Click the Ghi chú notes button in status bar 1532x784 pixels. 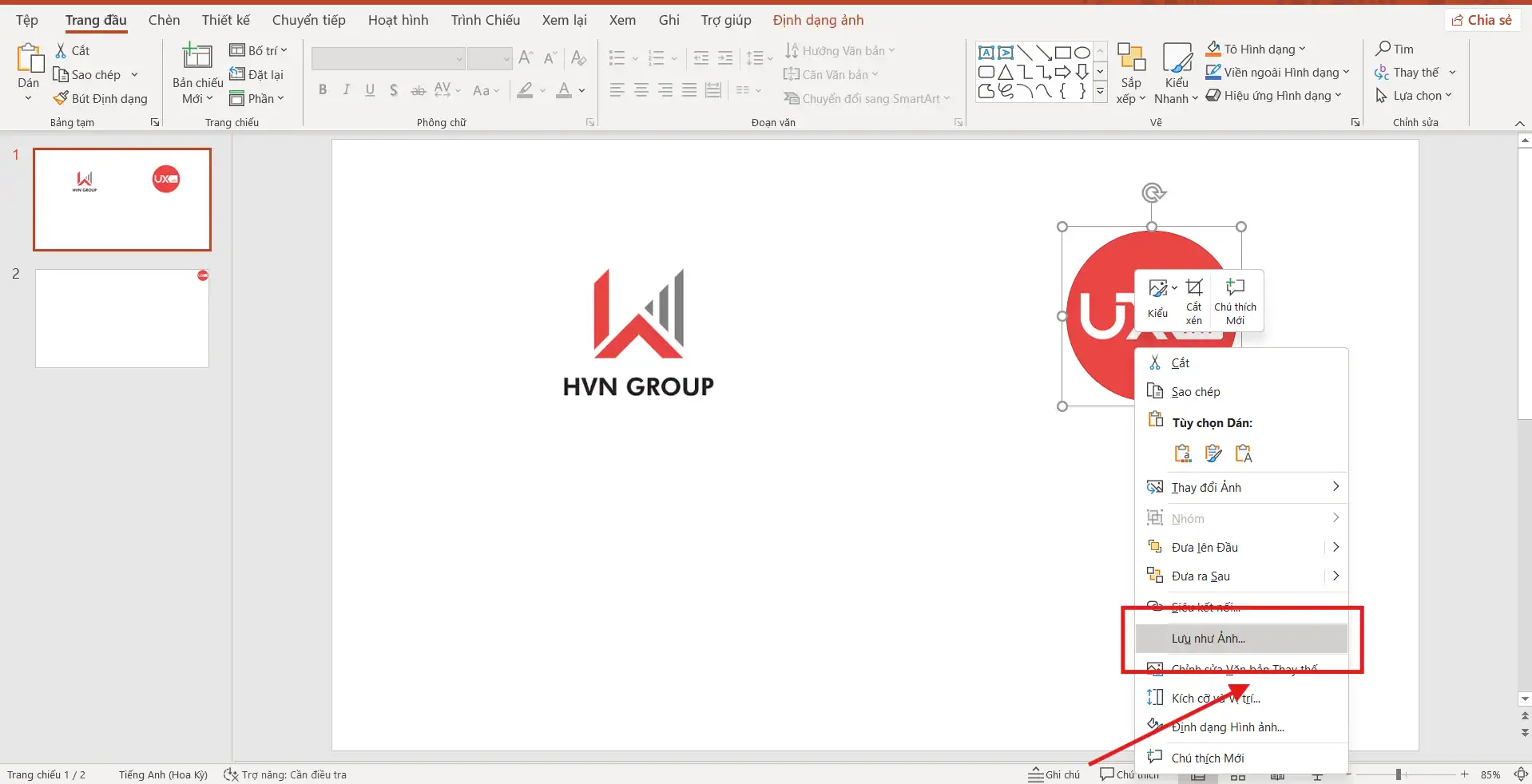[1054, 774]
